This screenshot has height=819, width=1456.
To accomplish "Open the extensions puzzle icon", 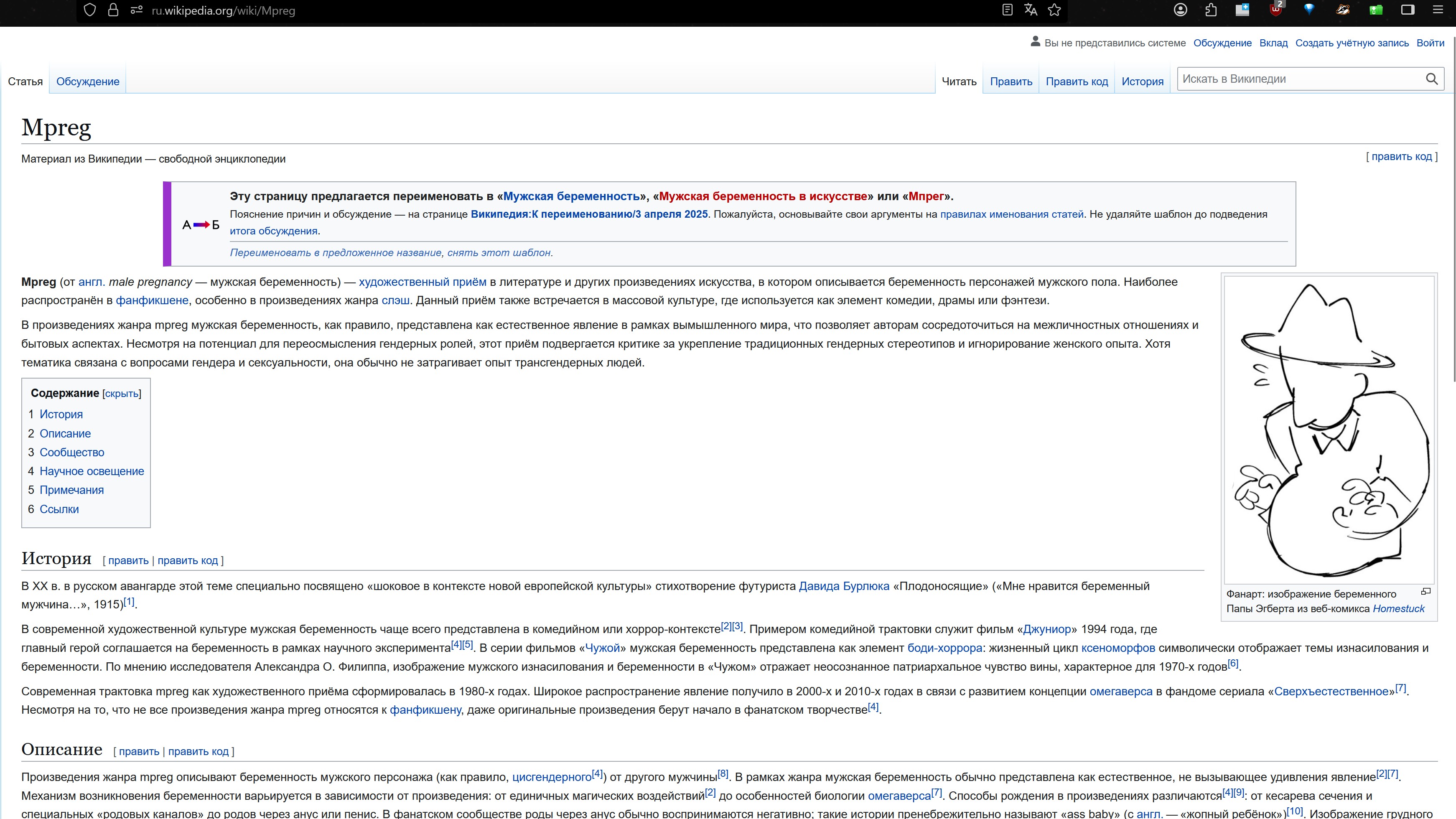I will [x=1211, y=10].
